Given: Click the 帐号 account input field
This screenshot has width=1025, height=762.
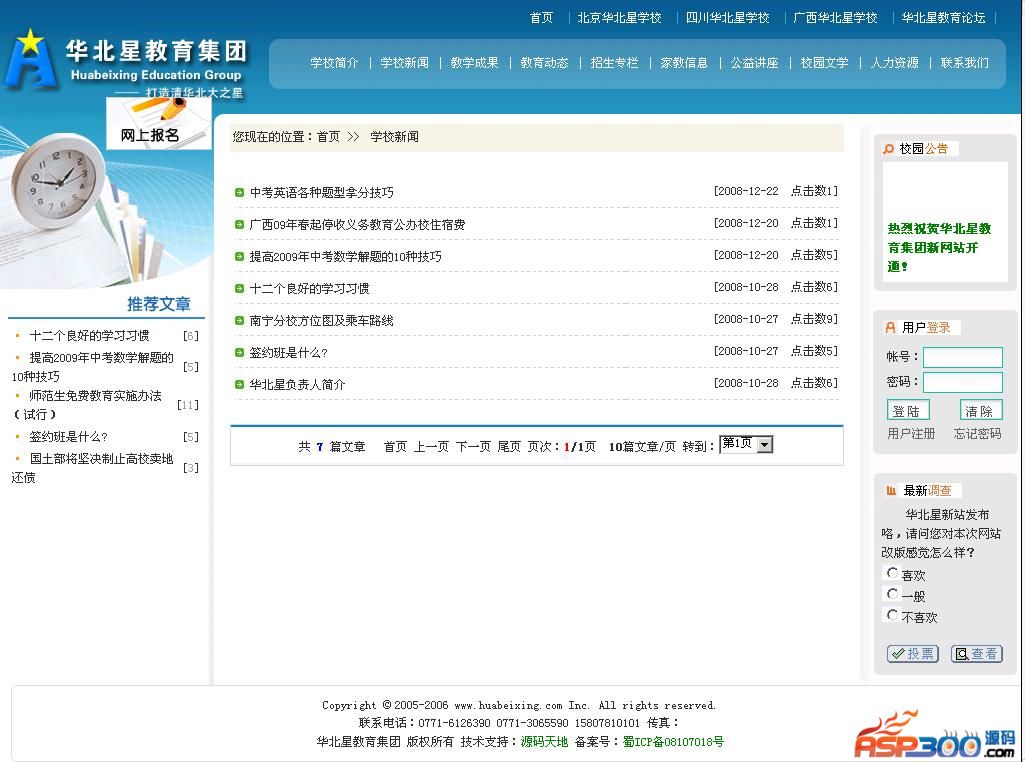Looking at the screenshot, I should (x=962, y=357).
